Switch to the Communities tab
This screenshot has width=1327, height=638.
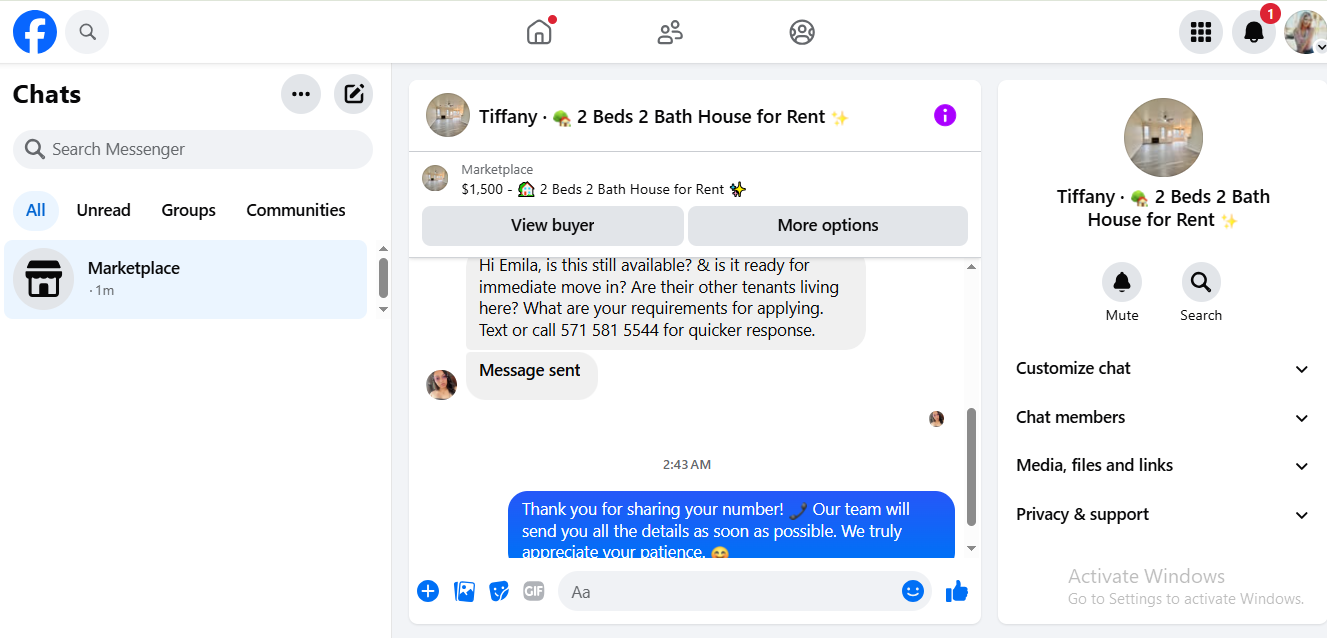(296, 210)
